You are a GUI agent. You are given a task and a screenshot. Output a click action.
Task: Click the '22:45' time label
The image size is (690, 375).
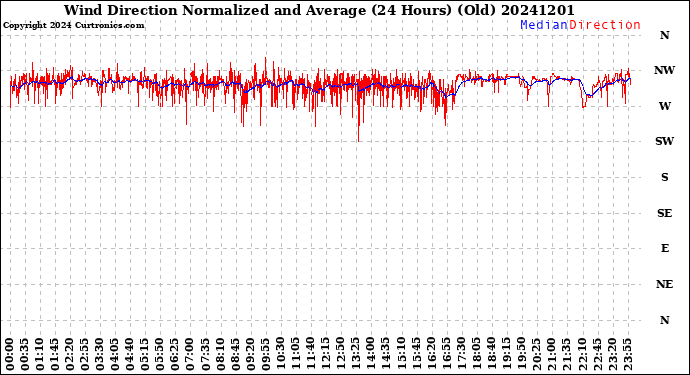(597, 354)
